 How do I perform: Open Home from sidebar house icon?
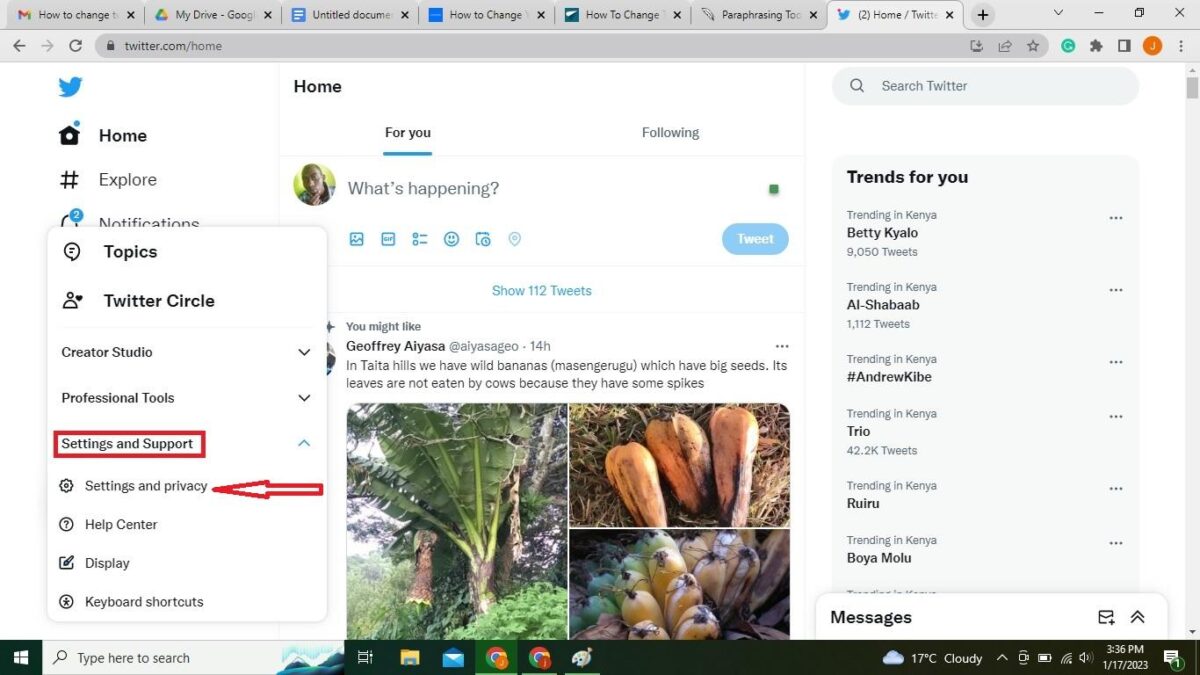coord(69,135)
